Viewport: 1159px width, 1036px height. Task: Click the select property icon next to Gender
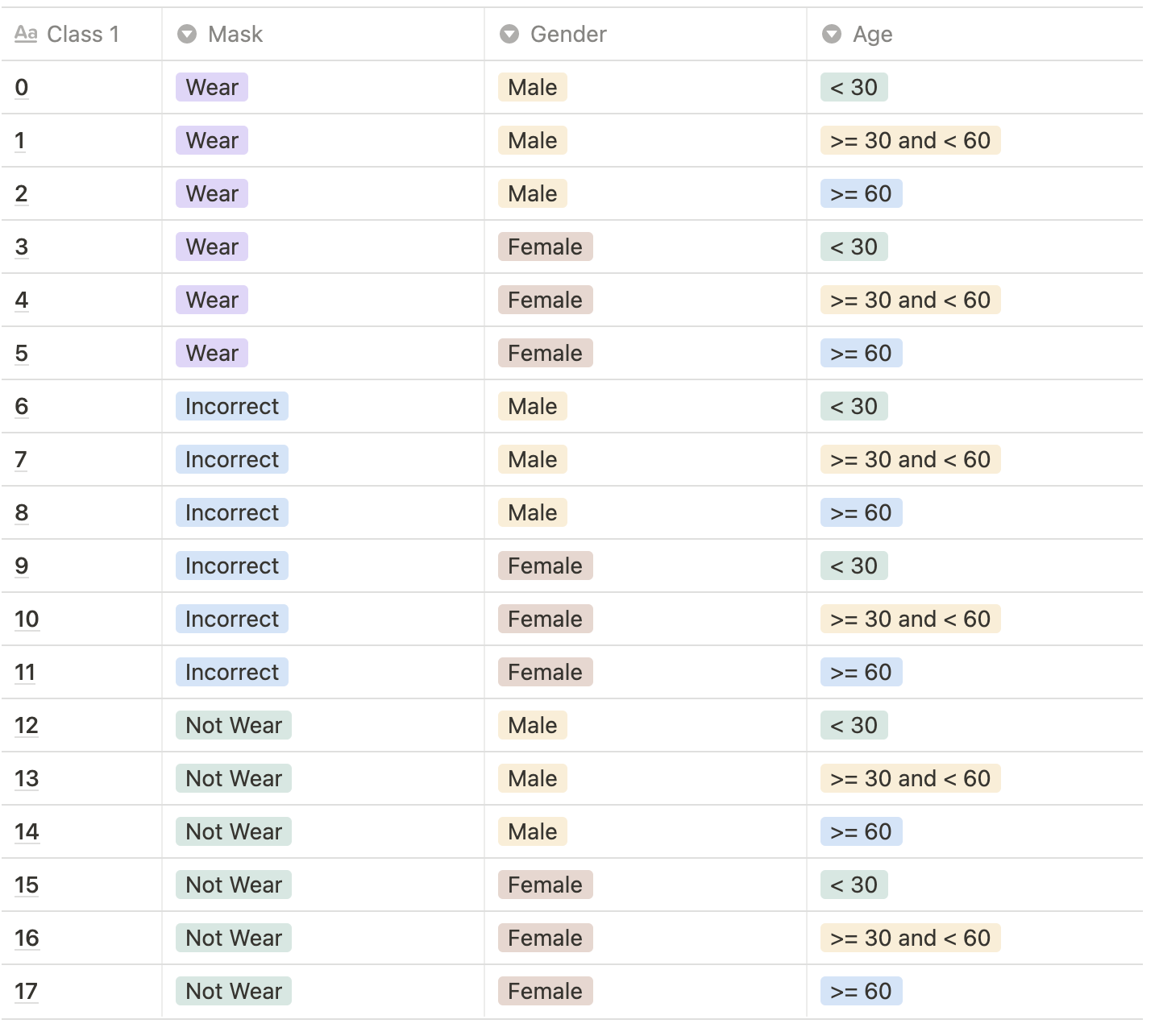(x=508, y=34)
